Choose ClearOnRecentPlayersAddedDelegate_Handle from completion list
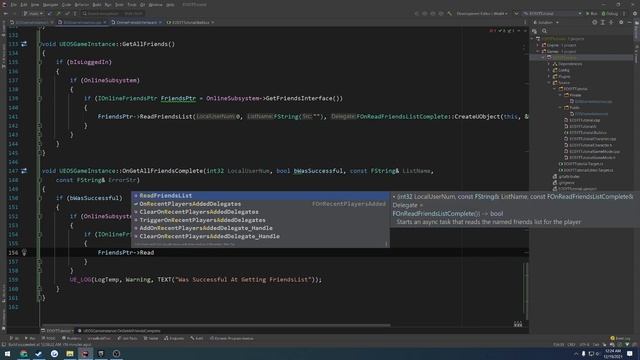The image size is (640, 360). tap(260, 236)
